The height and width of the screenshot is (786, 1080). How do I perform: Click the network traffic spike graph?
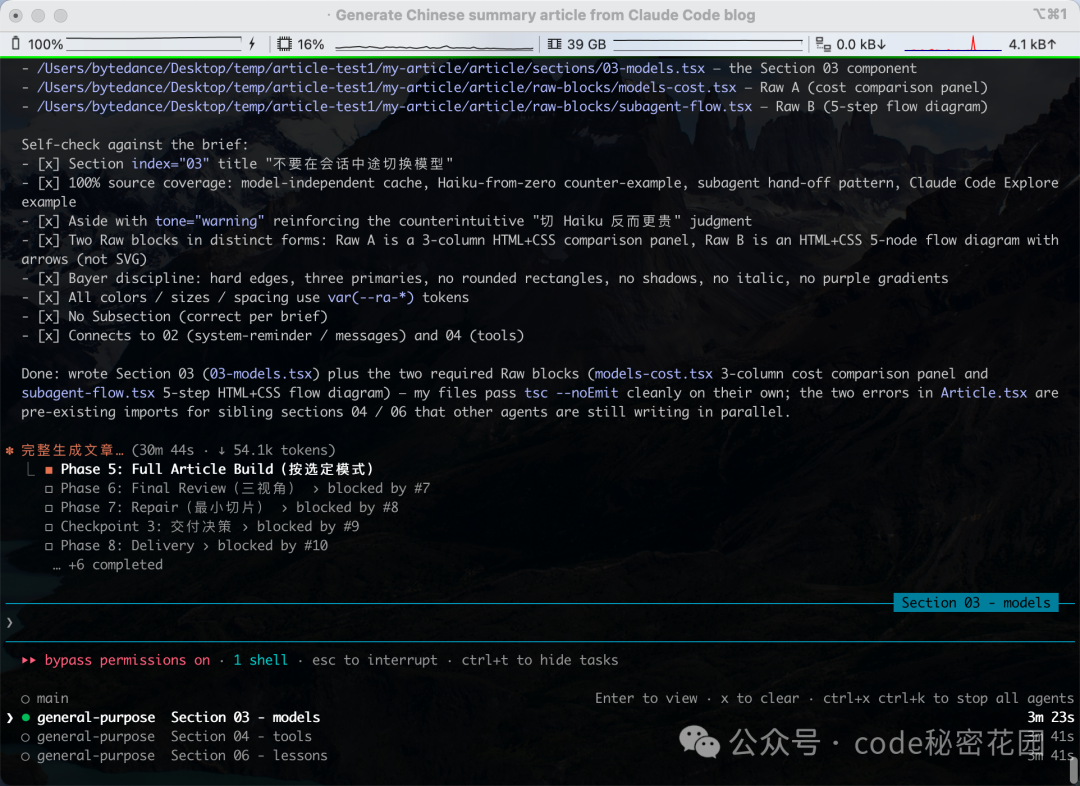[953, 44]
